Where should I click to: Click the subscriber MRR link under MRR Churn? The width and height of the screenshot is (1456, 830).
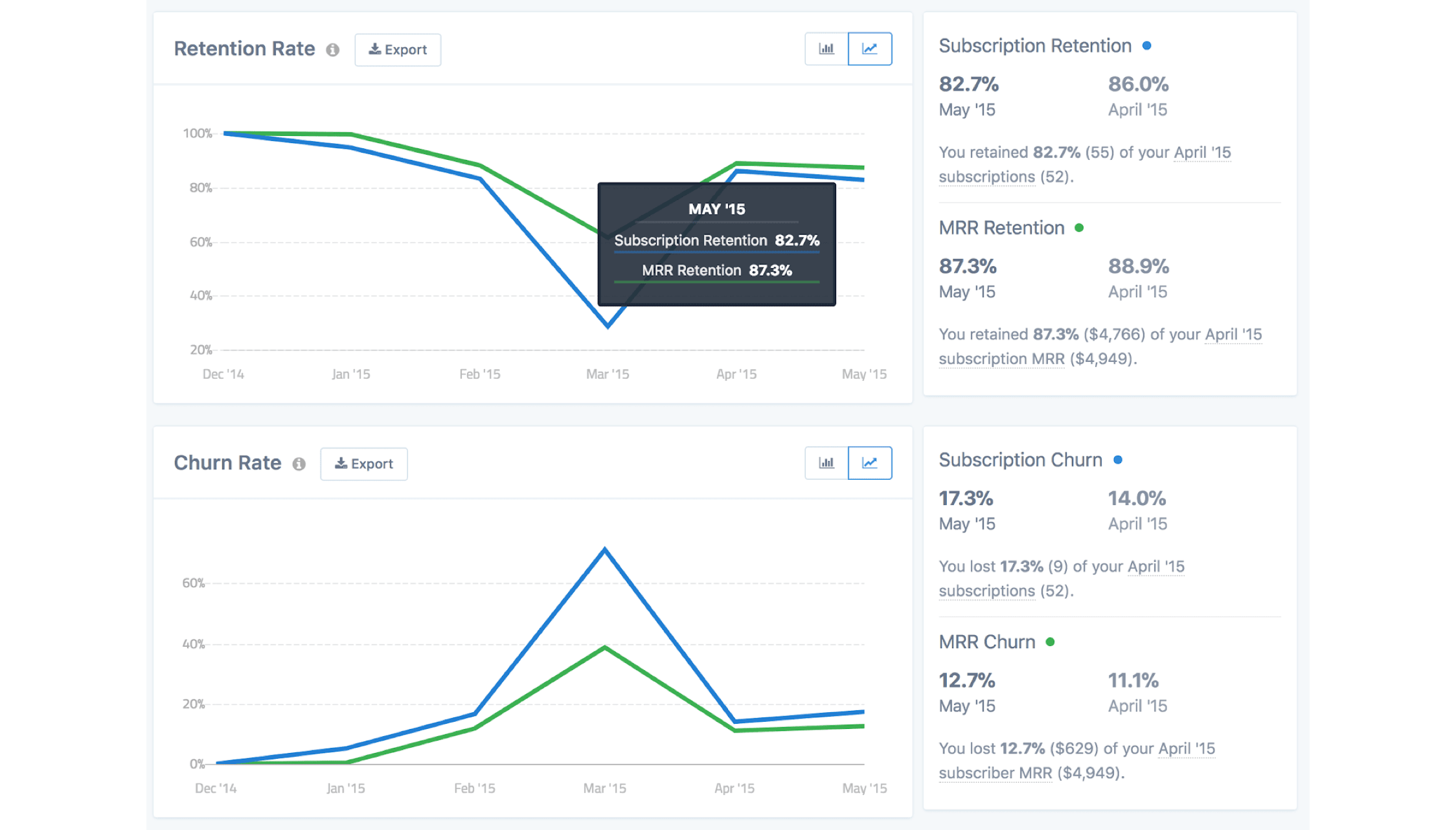tap(995, 772)
